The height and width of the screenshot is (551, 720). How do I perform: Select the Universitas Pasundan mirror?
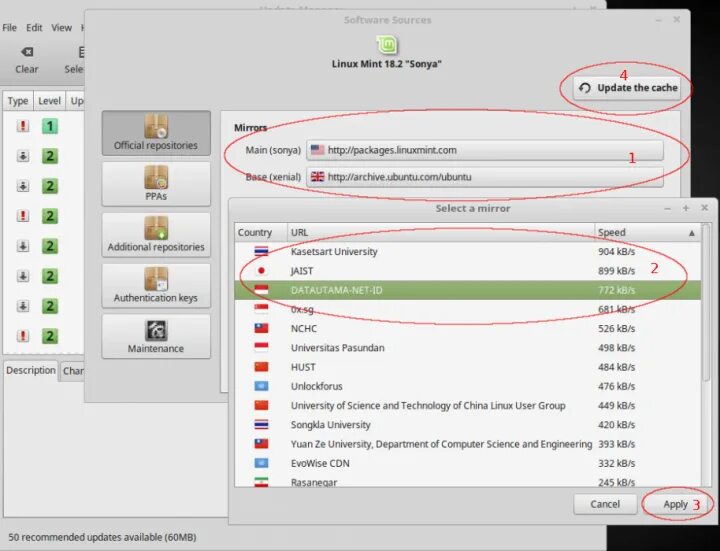point(467,348)
